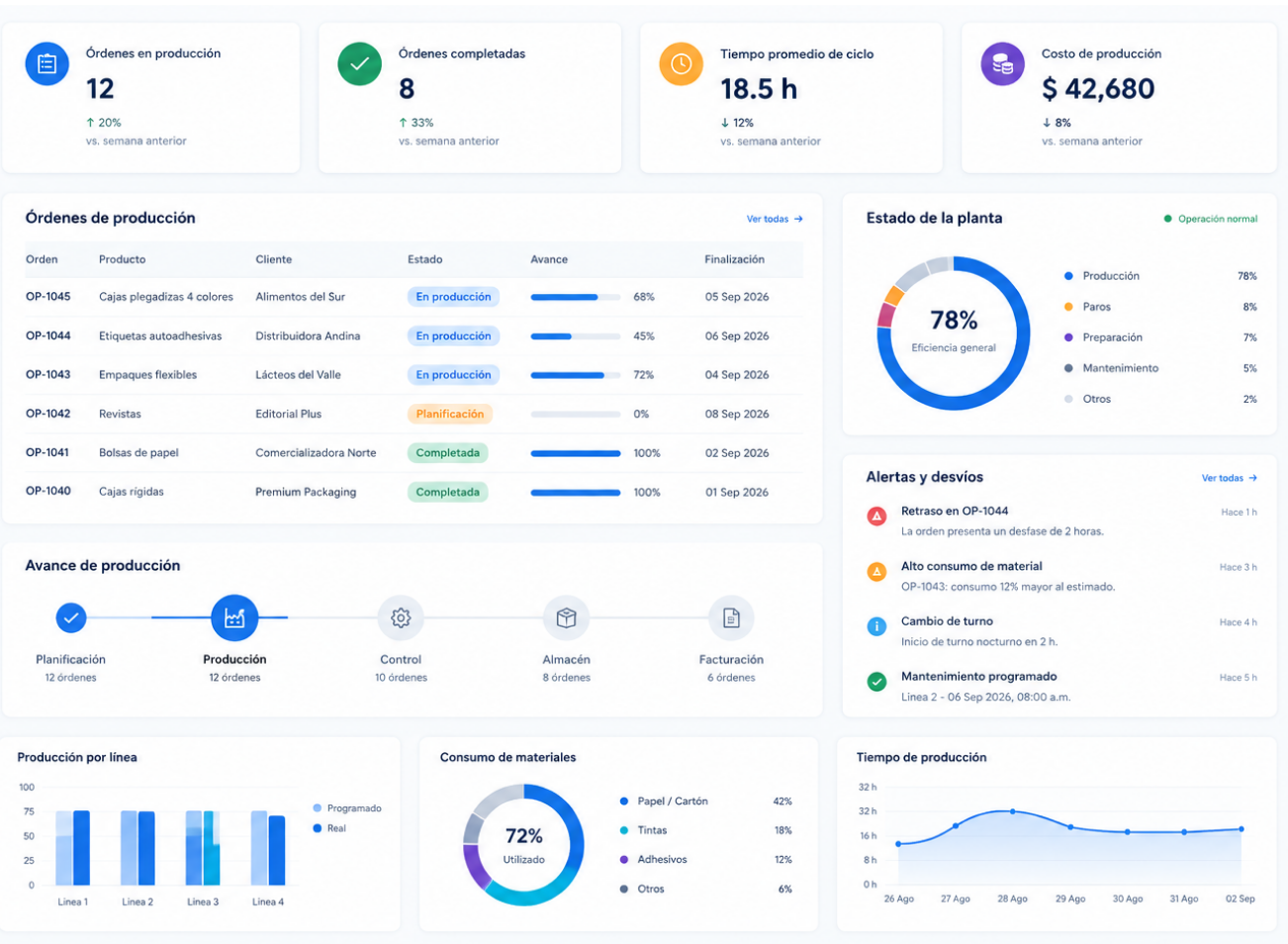Click the clipboard icon for Órdenes en producción
1288x944 pixels.
[46, 64]
